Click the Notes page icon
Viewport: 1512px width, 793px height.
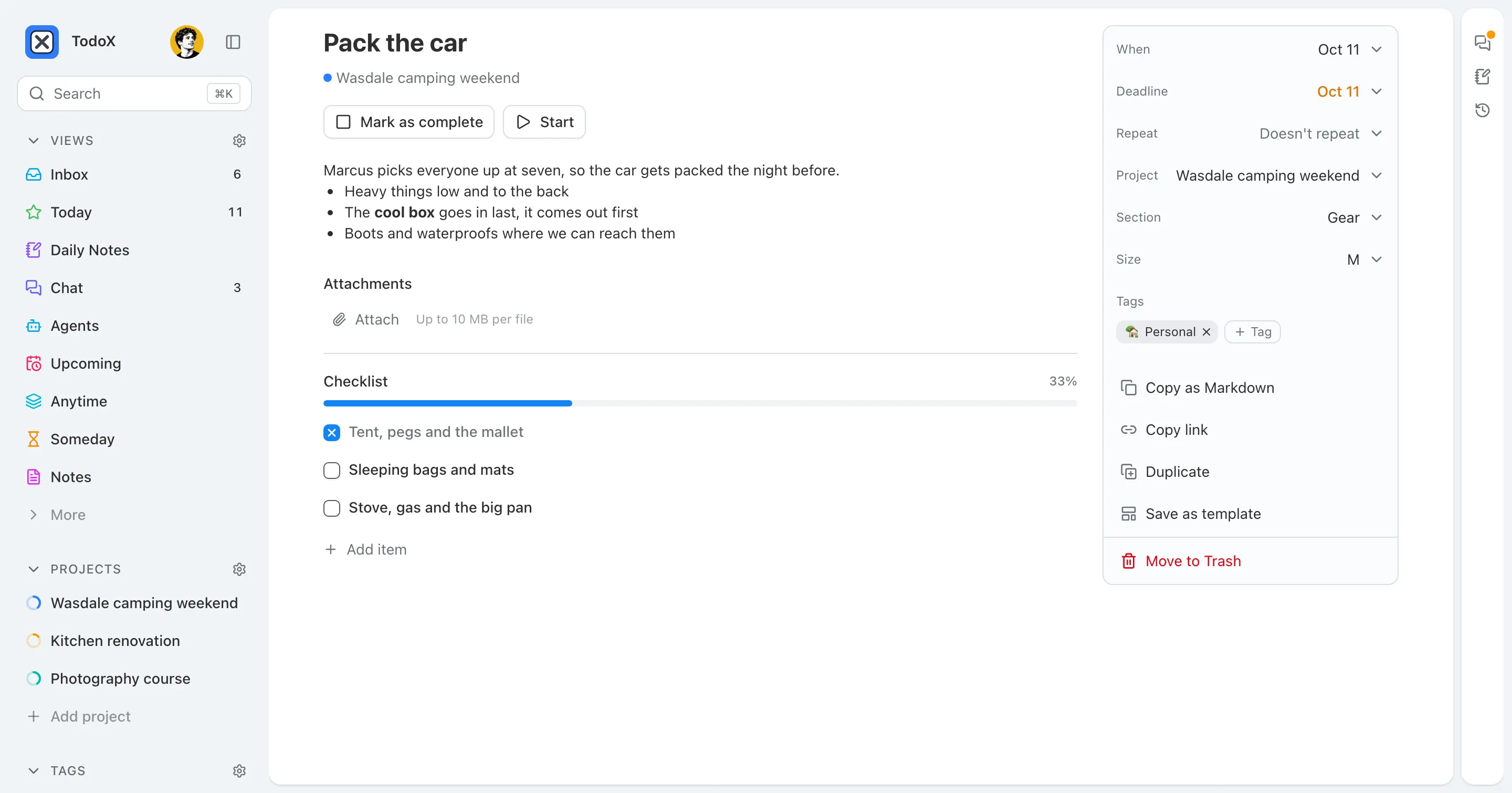[x=34, y=477]
